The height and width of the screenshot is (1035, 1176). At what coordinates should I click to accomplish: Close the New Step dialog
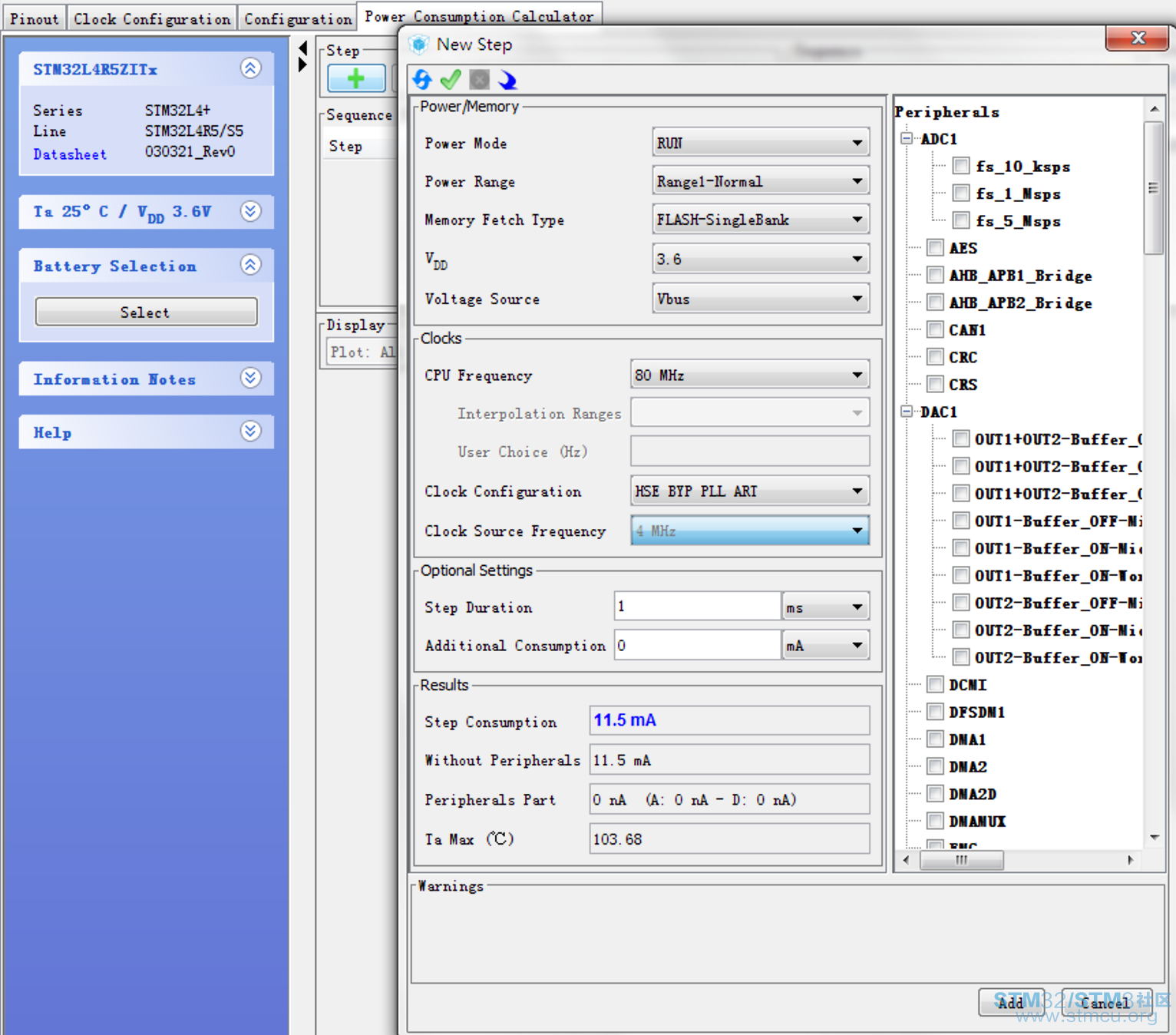[x=1138, y=38]
